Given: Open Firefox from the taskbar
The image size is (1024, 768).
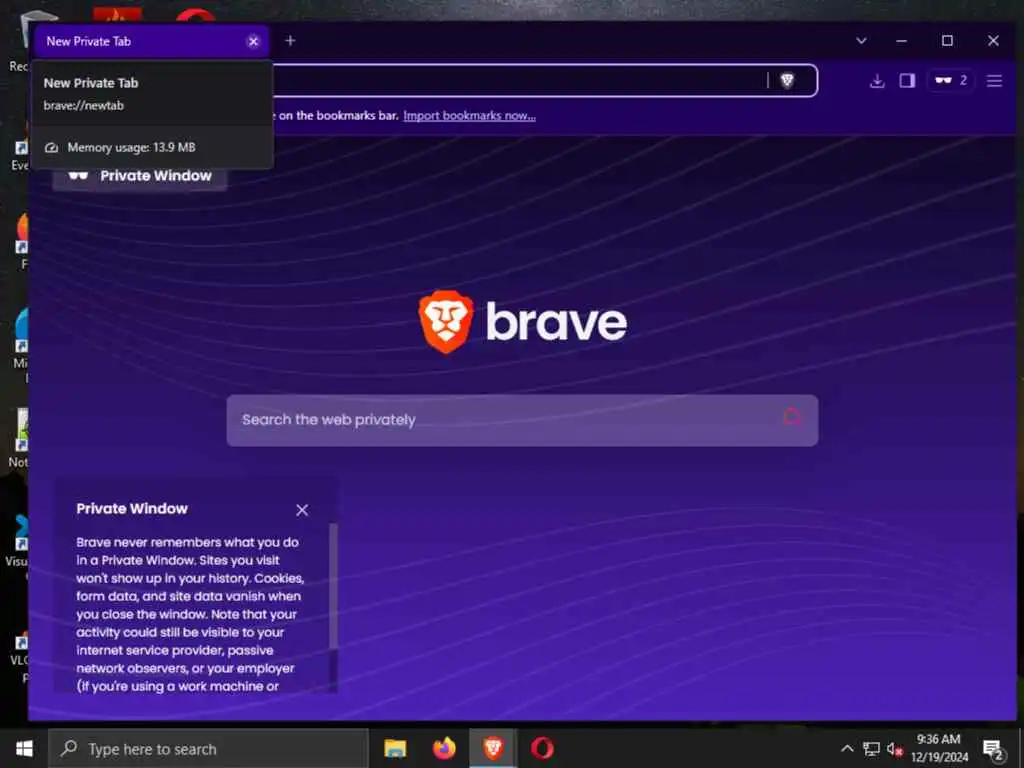Looking at the screenshot, I should coord(444,748).
